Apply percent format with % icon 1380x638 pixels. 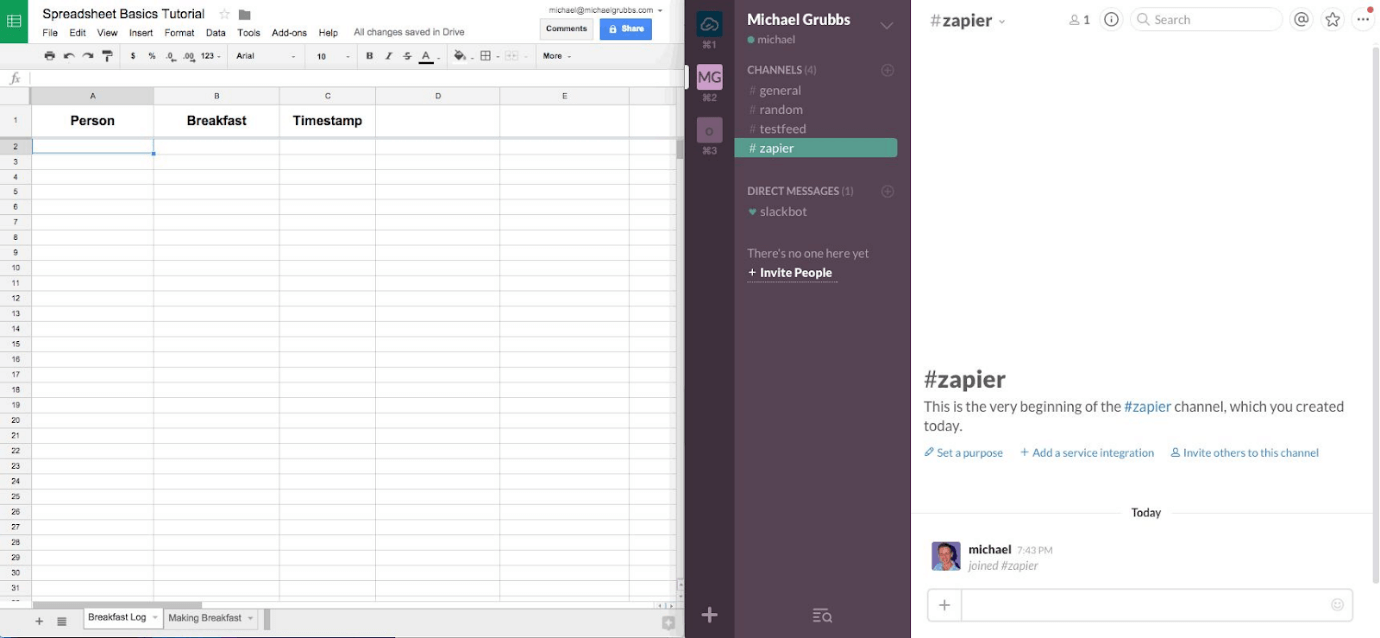tap(151, 56)
